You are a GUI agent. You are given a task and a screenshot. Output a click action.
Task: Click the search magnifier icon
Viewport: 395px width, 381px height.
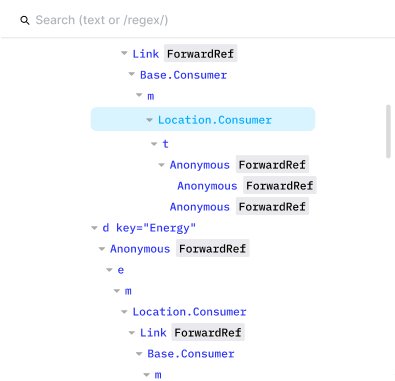coord(25,20)
